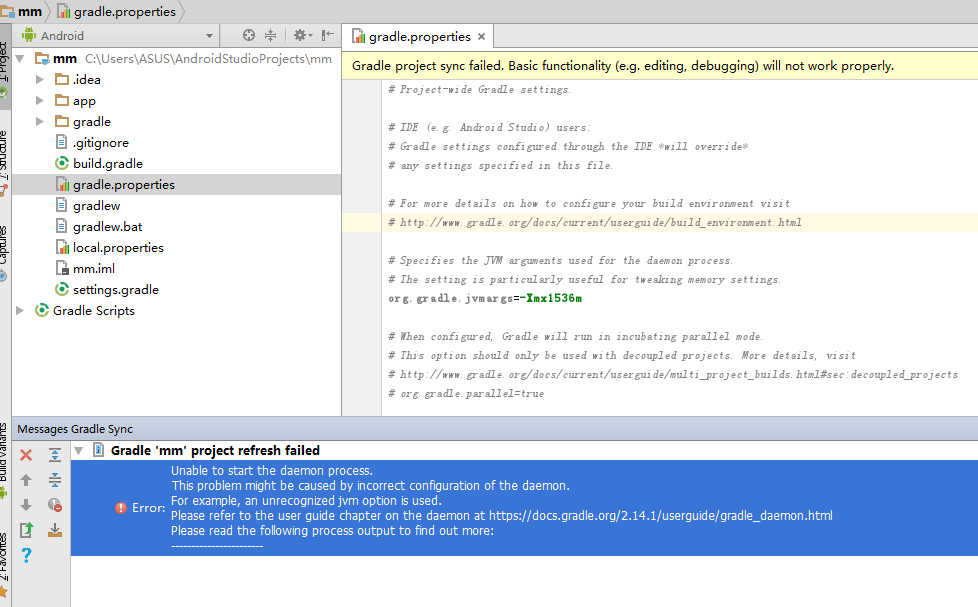Open the Messages help question mark
The height and width of the screenshot is (607, 978).
pos(26,555)
